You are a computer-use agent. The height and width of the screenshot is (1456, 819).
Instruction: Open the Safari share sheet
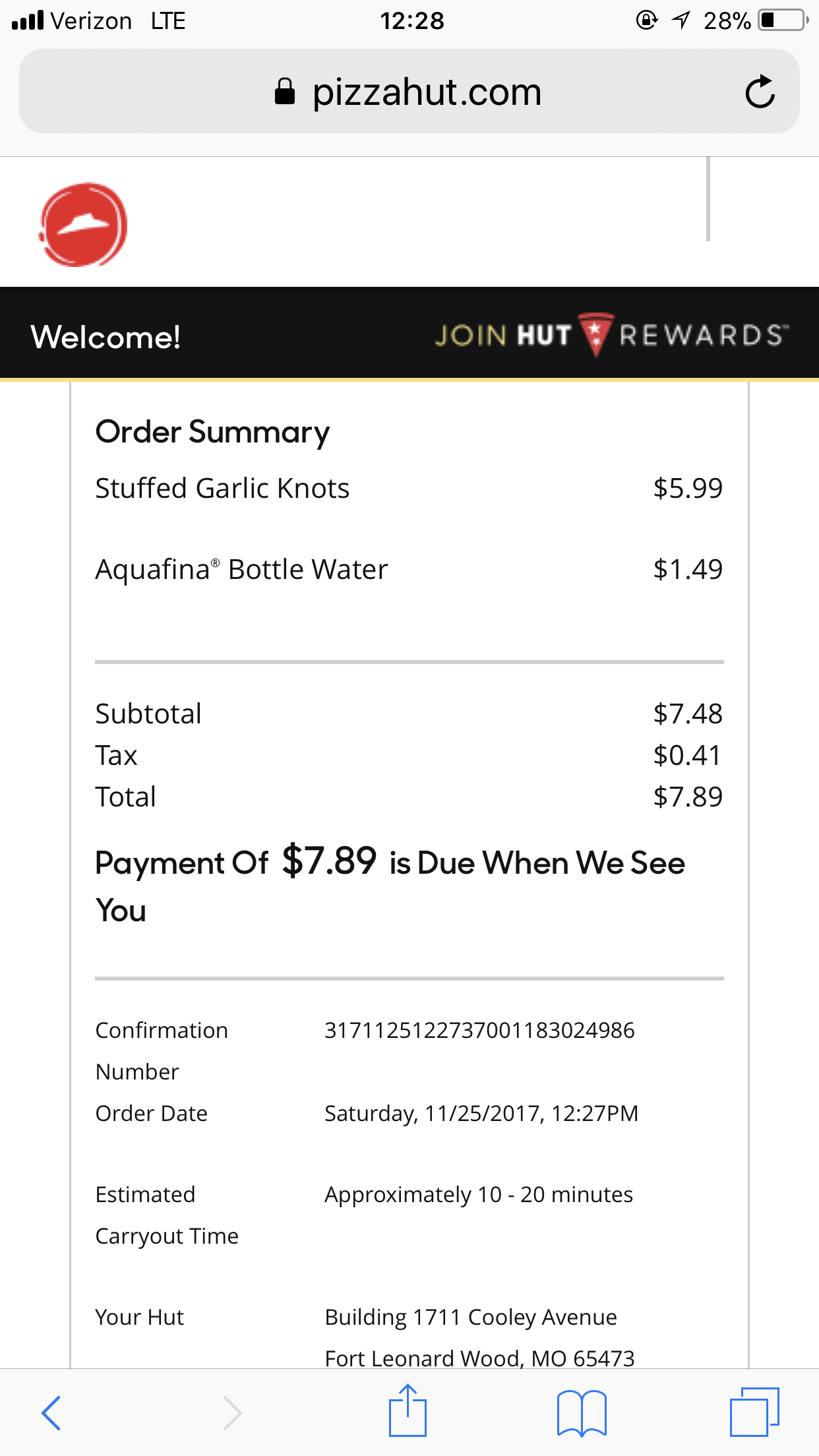pos(408,1411)
